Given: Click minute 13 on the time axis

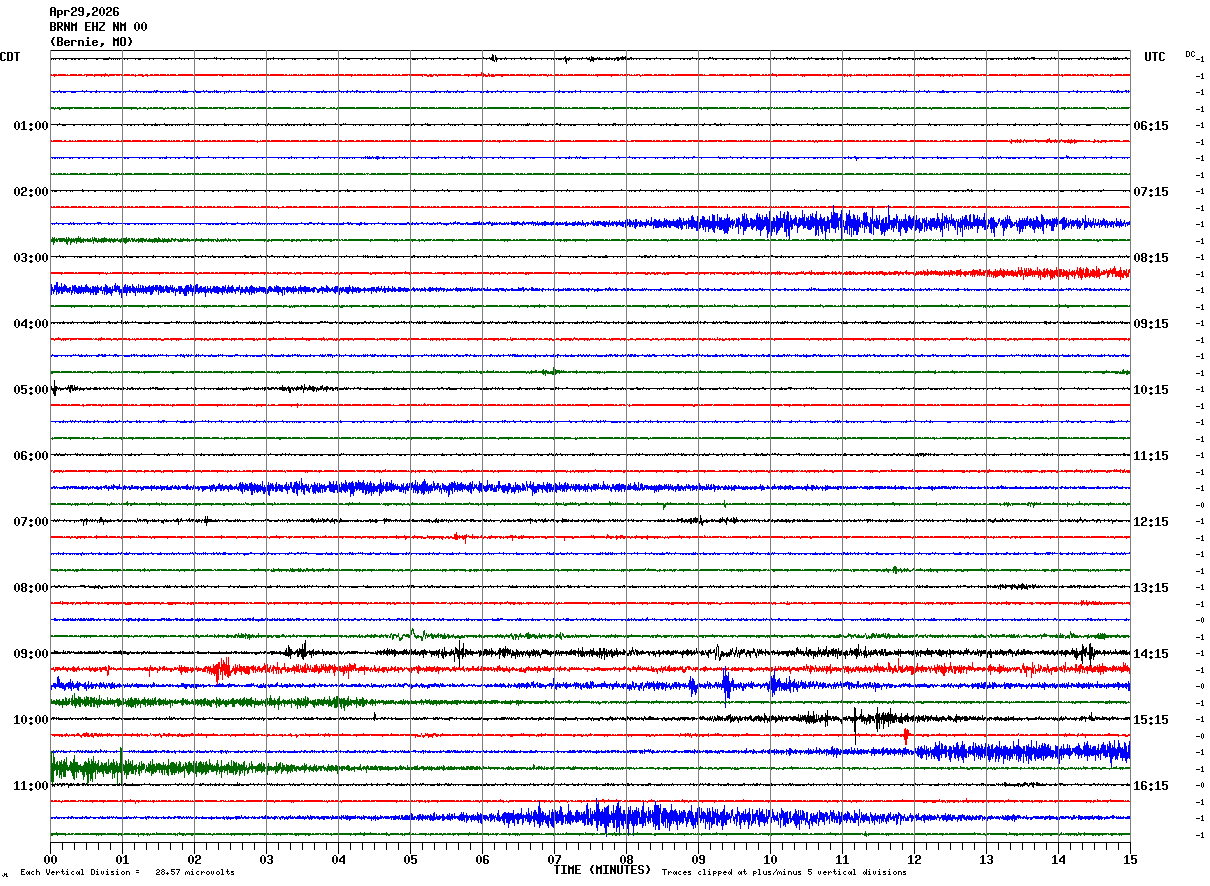Looking at the screenshot, I should [986, 859].
